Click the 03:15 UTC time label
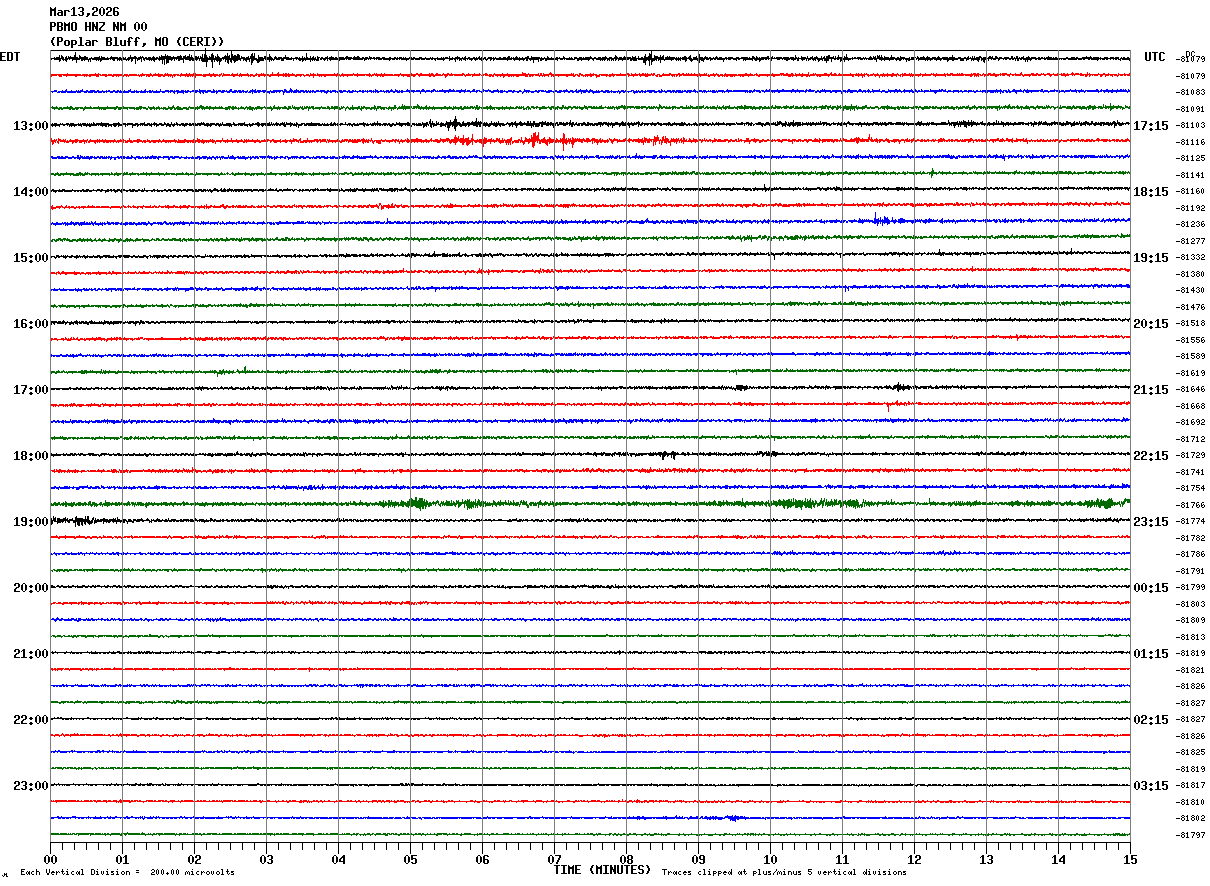Image resolution: width=1210 pixels, height=886 pixels. click(x=1151, y=786)
